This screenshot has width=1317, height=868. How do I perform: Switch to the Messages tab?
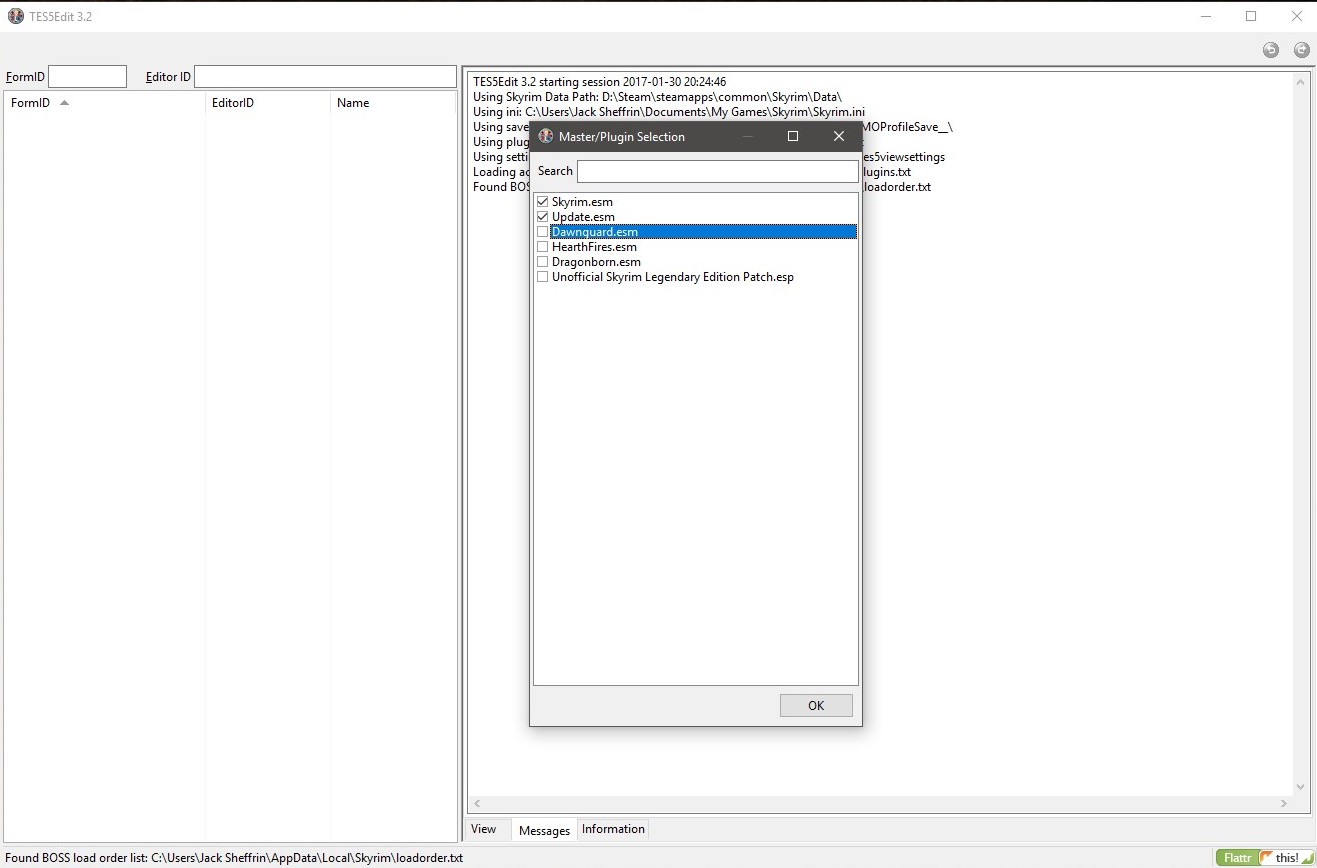(544, 830)
